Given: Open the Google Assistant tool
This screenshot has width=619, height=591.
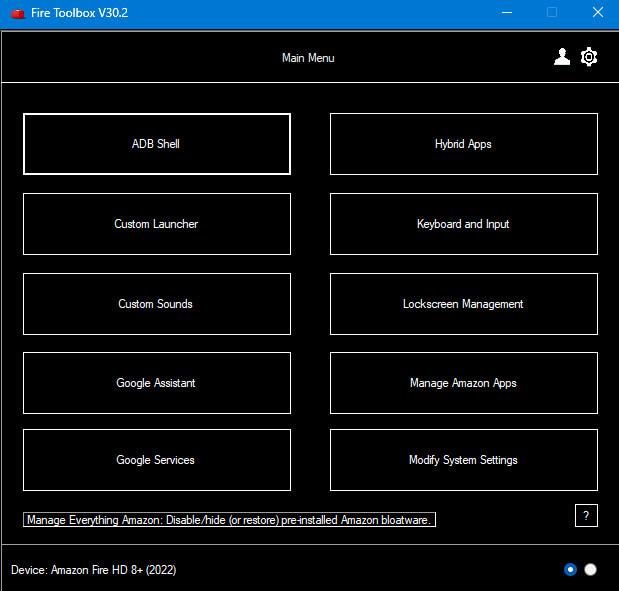Looking at the screenshot, I should tap(157, 383).
